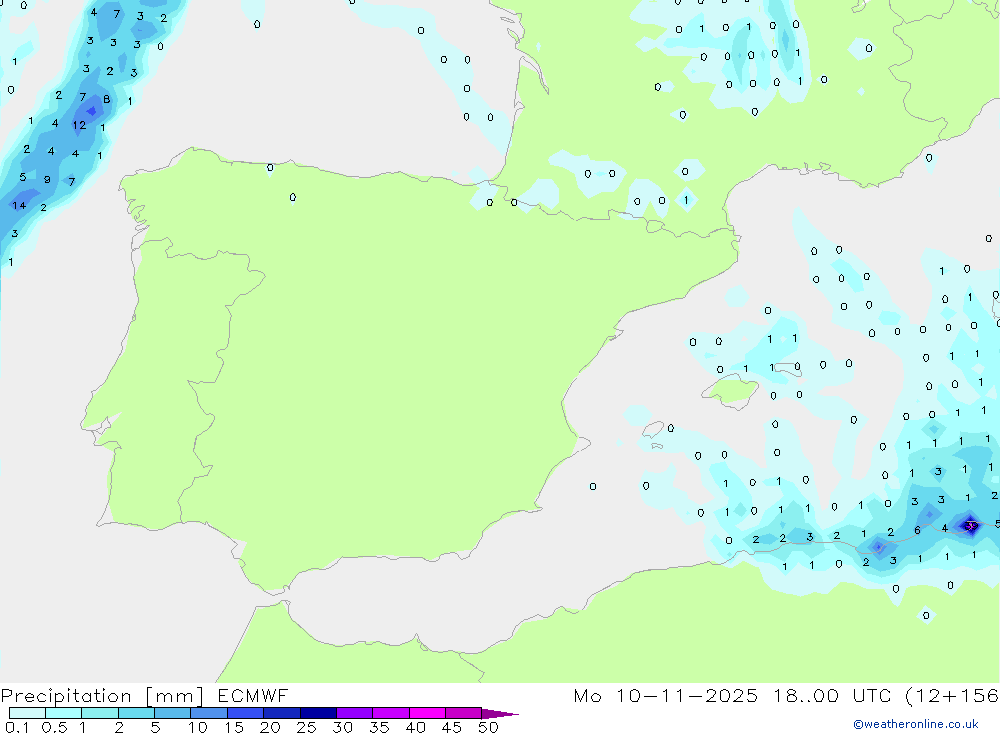Image resolution: width=1000 pixels, height=733 pixels.
Task: Click the 'ECMWF' model name label
Action: coord(253,695)
